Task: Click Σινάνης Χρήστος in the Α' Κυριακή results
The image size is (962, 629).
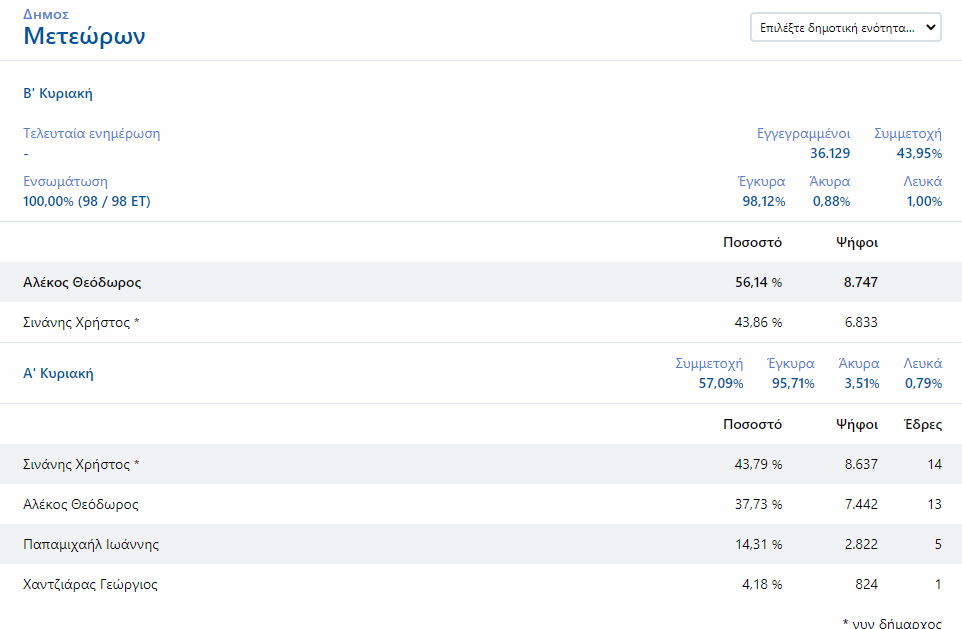Action: 82,464
